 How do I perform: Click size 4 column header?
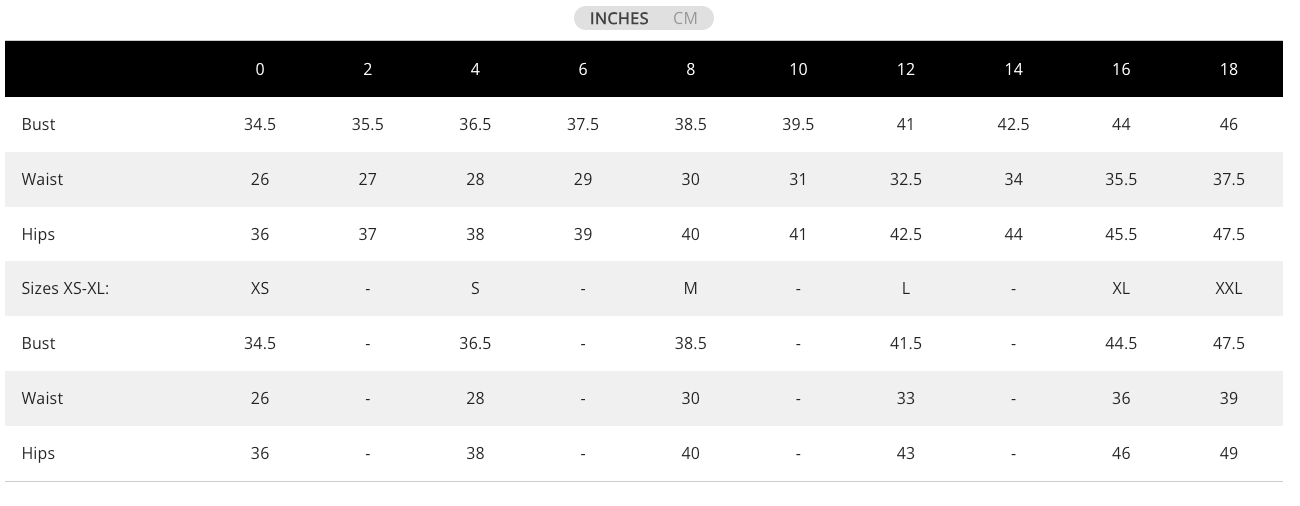tap(475, 69)
